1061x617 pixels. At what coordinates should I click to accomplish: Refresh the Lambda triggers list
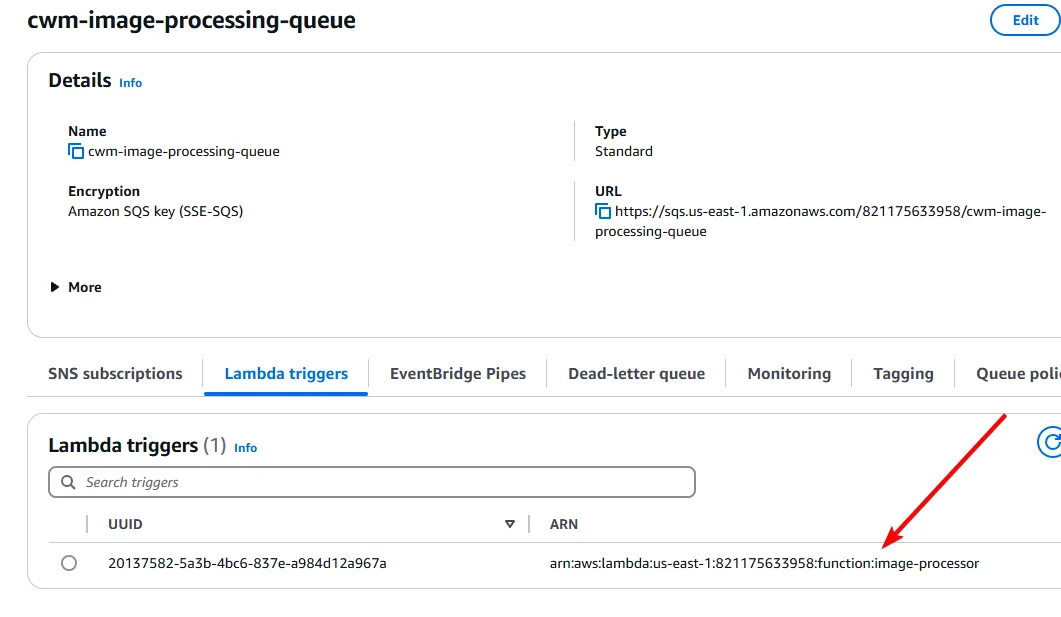[1050, 441]
